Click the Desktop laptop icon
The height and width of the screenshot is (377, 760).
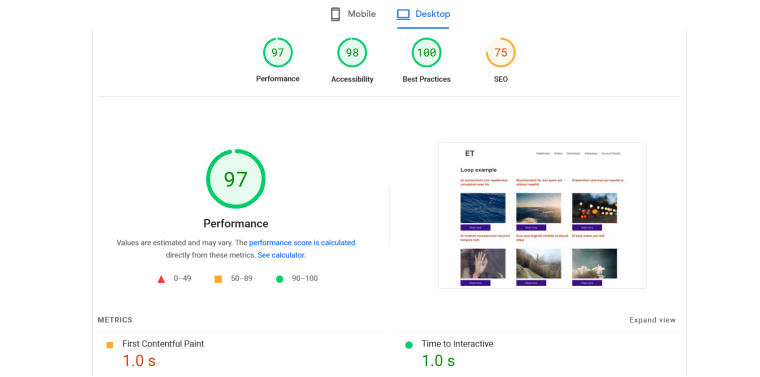pyautogui.click(x=403, y=14)
